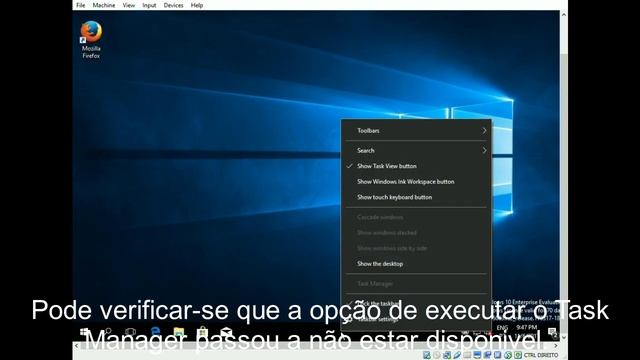The image size is (640, 360).
Task: Open the Action Center notification icon
Action: click(552, 332)
